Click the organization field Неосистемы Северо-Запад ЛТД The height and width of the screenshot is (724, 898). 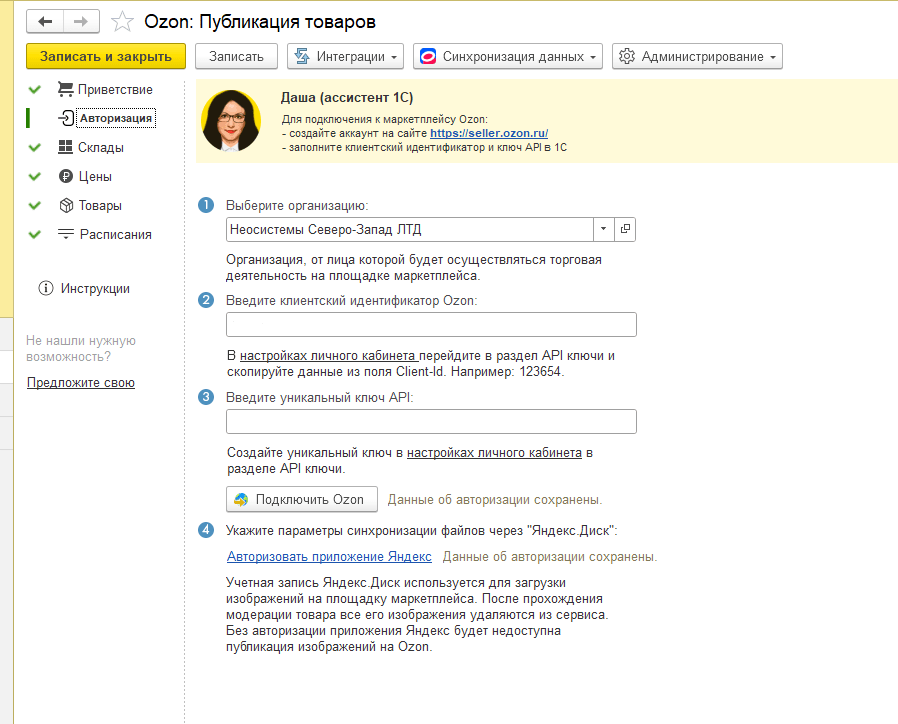click(410, 230)
